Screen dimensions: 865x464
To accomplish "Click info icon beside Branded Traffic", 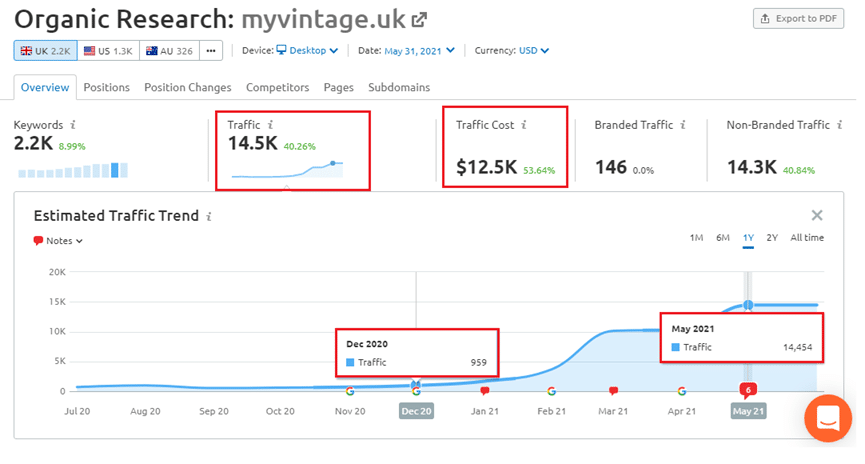I will point(683,125).
